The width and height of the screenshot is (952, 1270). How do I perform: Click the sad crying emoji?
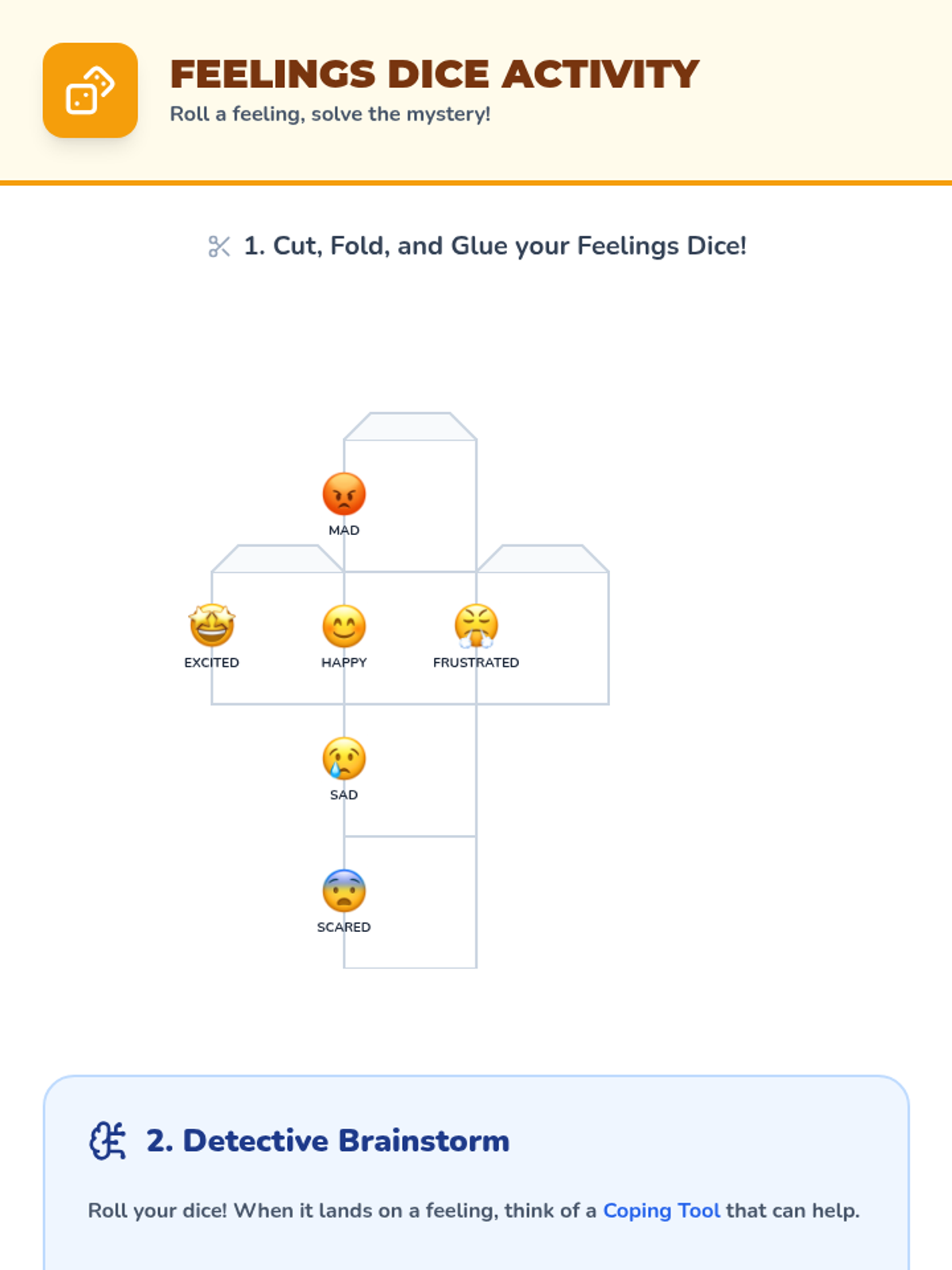coord(344,758)
